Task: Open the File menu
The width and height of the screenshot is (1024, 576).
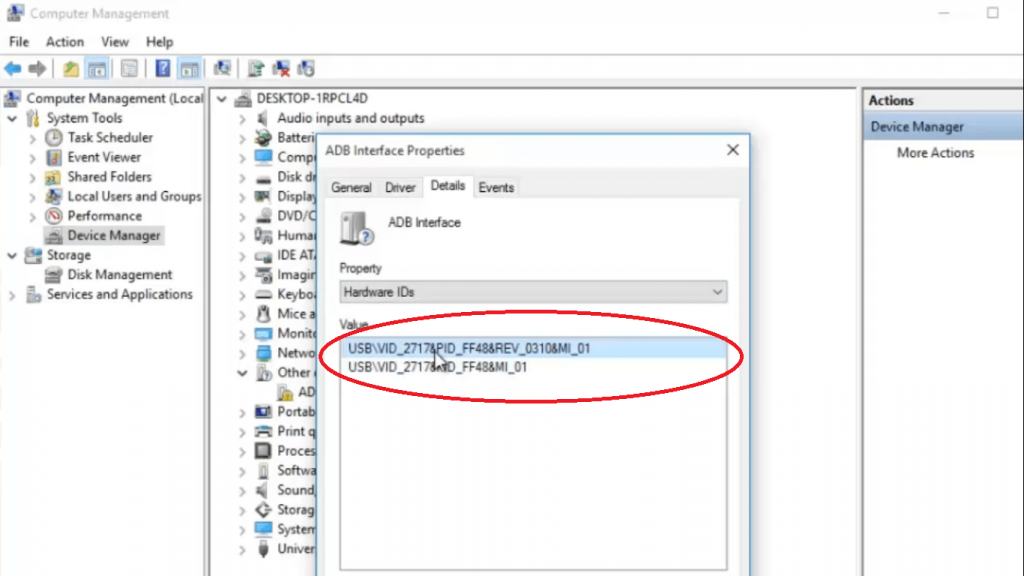Action: 19,42
